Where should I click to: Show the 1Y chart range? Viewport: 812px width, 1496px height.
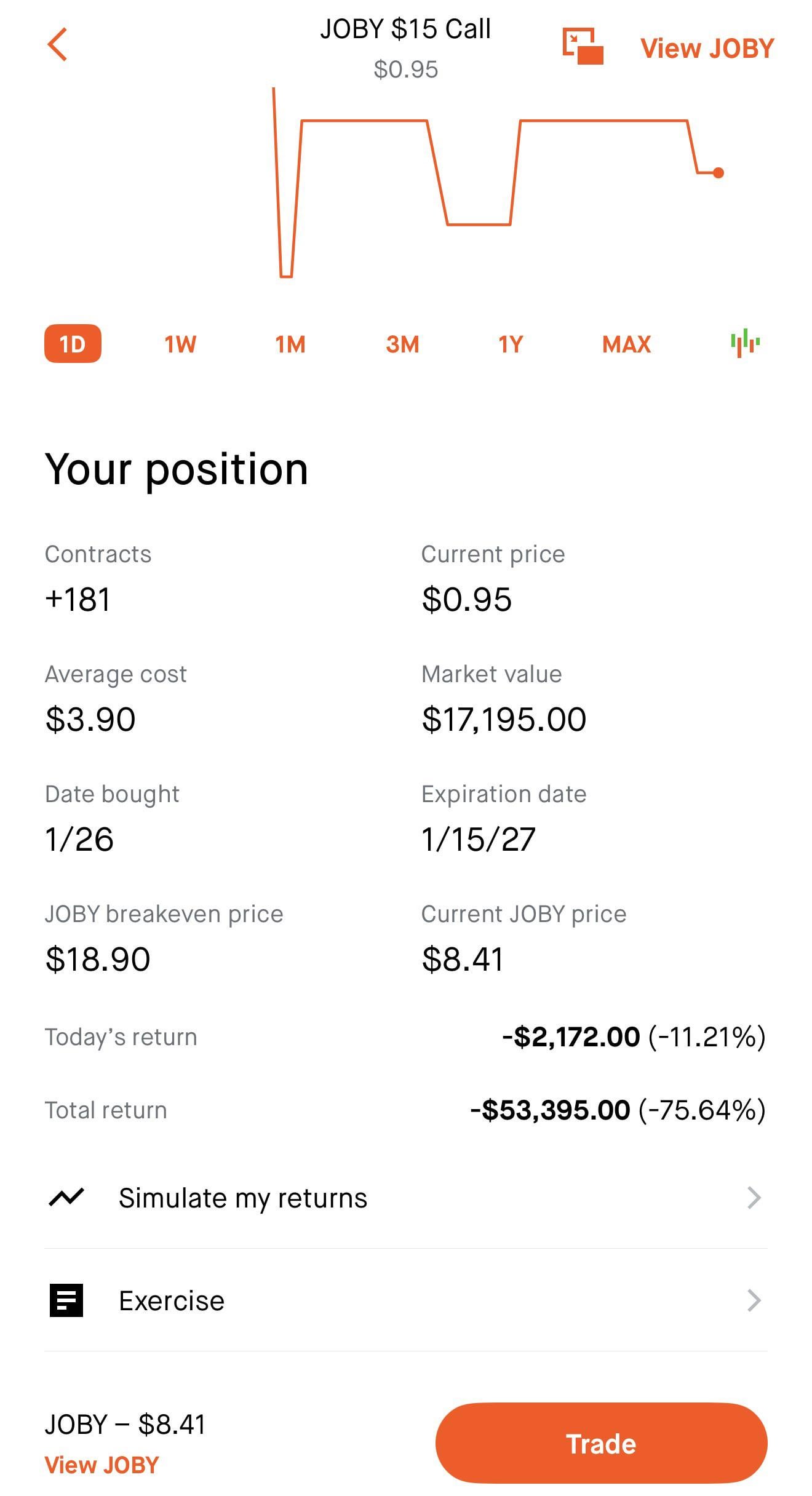(x=511, y=344)
